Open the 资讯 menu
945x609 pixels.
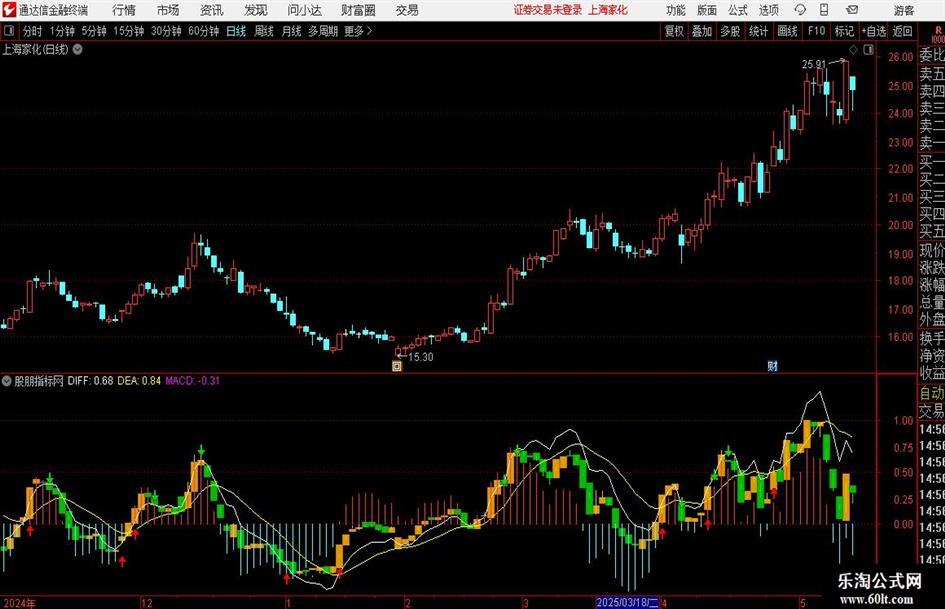[212, 10]
